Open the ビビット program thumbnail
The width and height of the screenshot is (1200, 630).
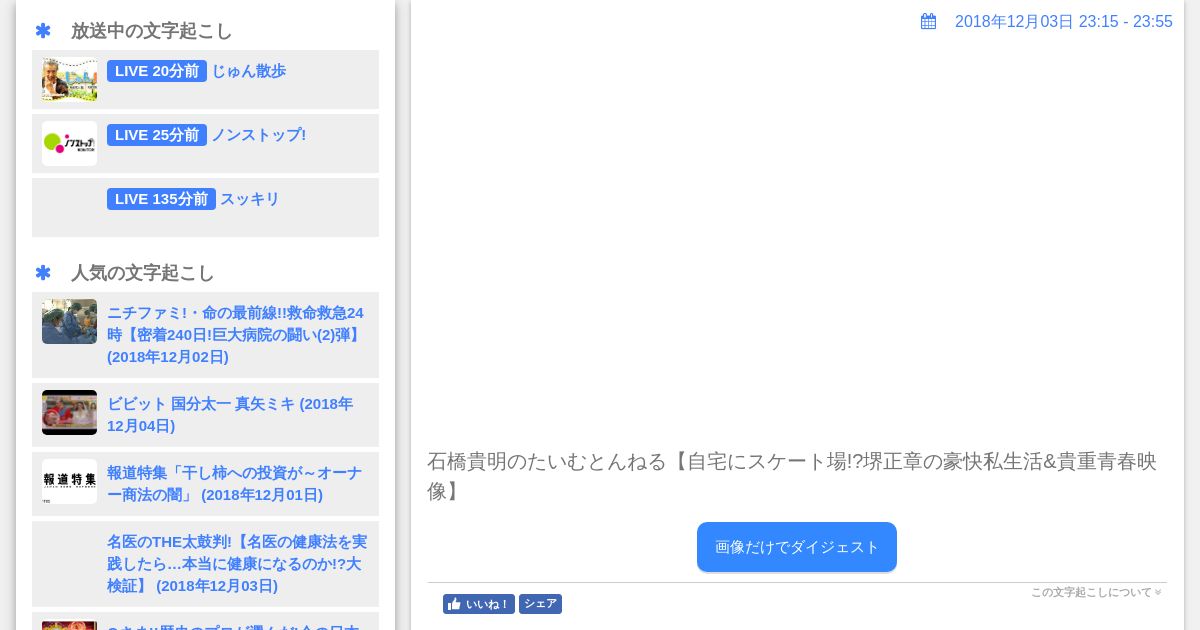coord(69,412)
